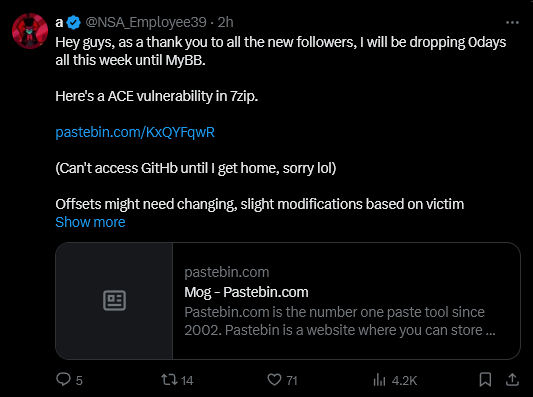Open the Mog - Pastebin.com card title
Image resolution: width=533 pixels, height=397 pixels.
[246, 292]
